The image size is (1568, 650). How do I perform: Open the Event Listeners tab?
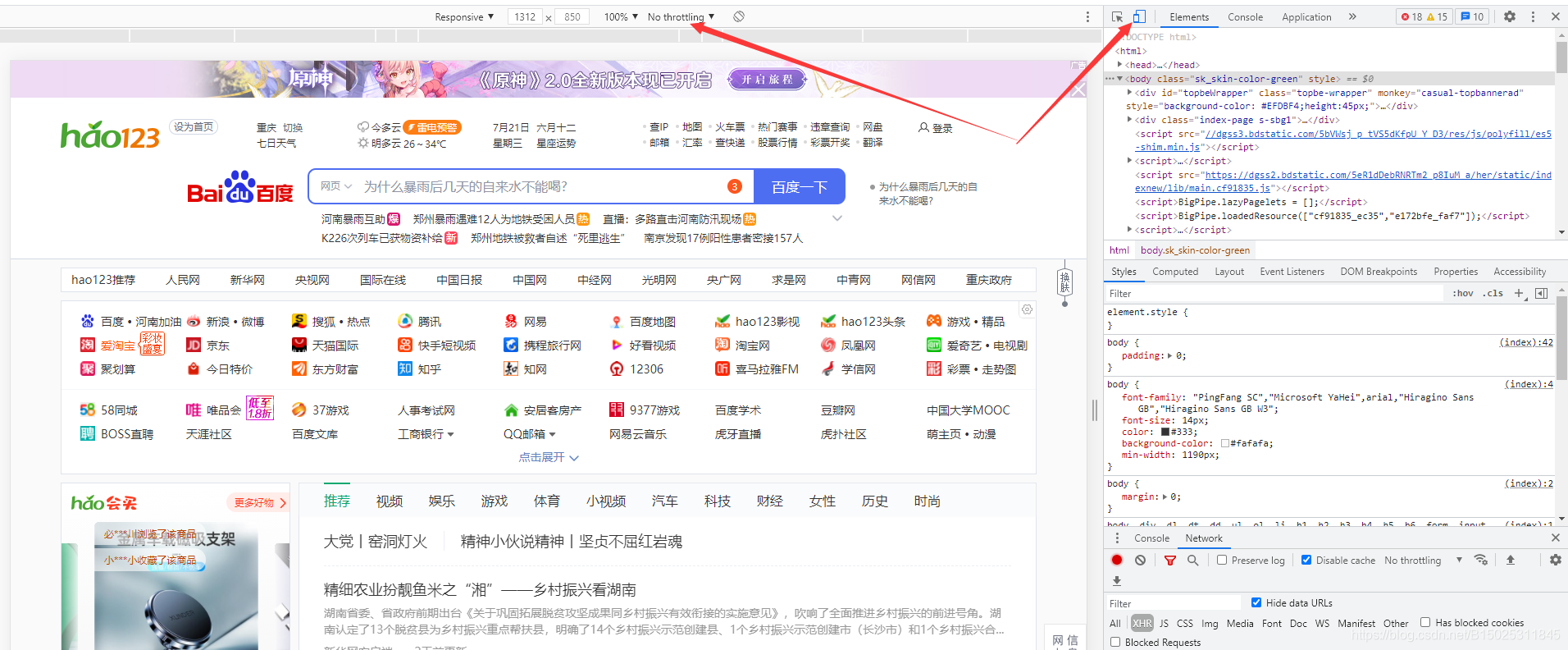coord(1292,272)
